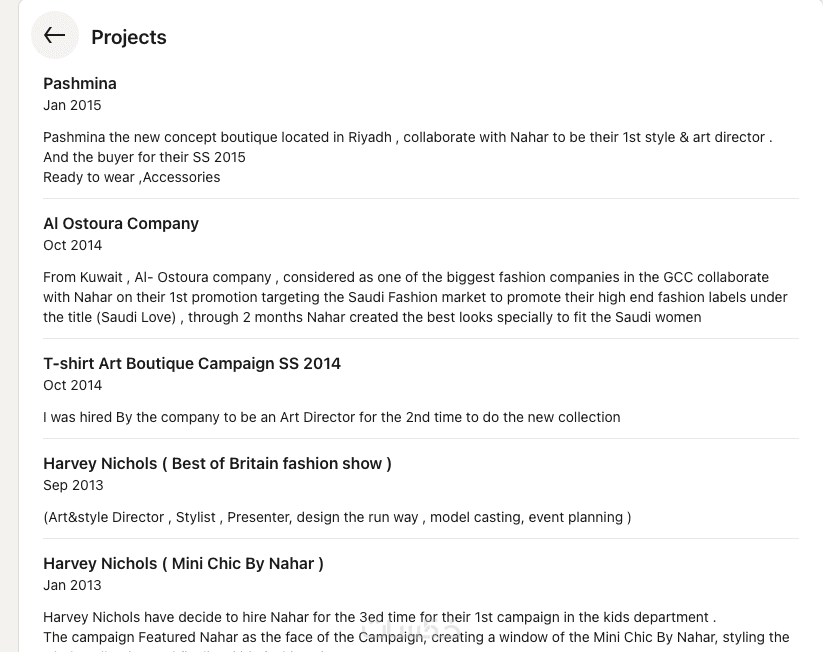Click the Sep 2013 project date
Screen dimensions: 823x652
[x=73, y=486]
